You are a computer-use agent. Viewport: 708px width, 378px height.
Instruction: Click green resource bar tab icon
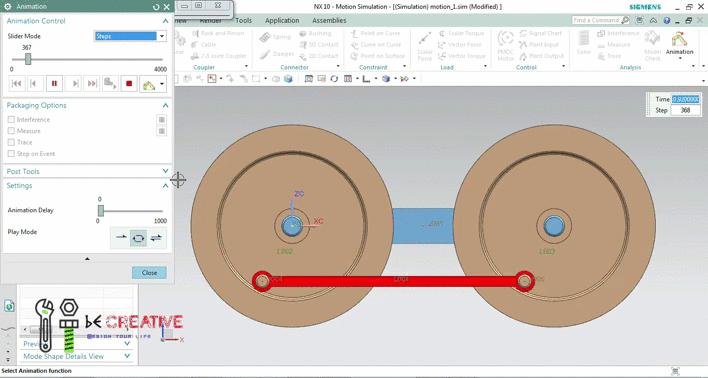[x=9, y=306]
